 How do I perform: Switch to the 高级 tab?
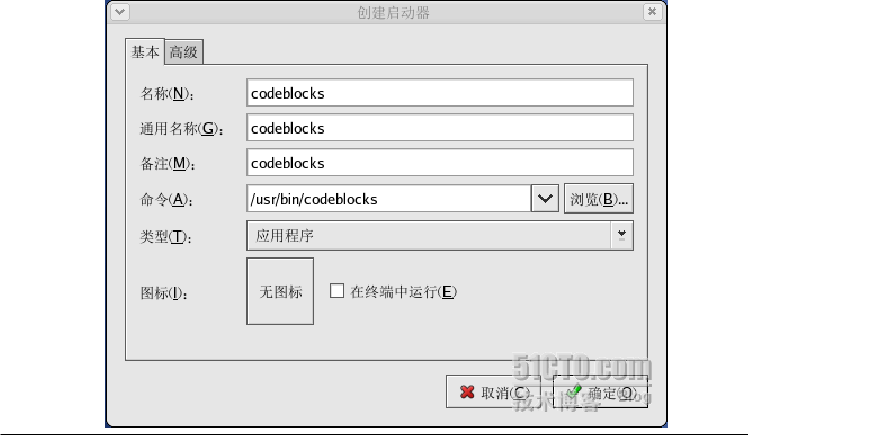pos(183,52)
